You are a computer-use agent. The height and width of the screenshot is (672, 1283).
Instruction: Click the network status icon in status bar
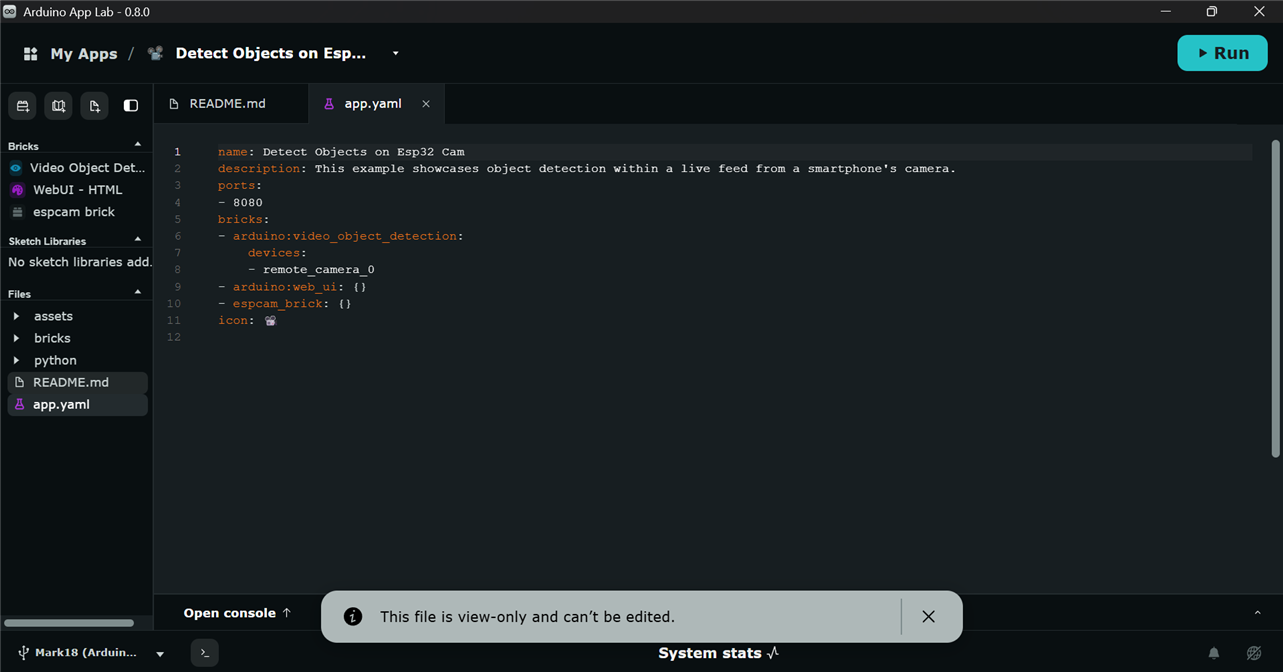[1254, 653]
